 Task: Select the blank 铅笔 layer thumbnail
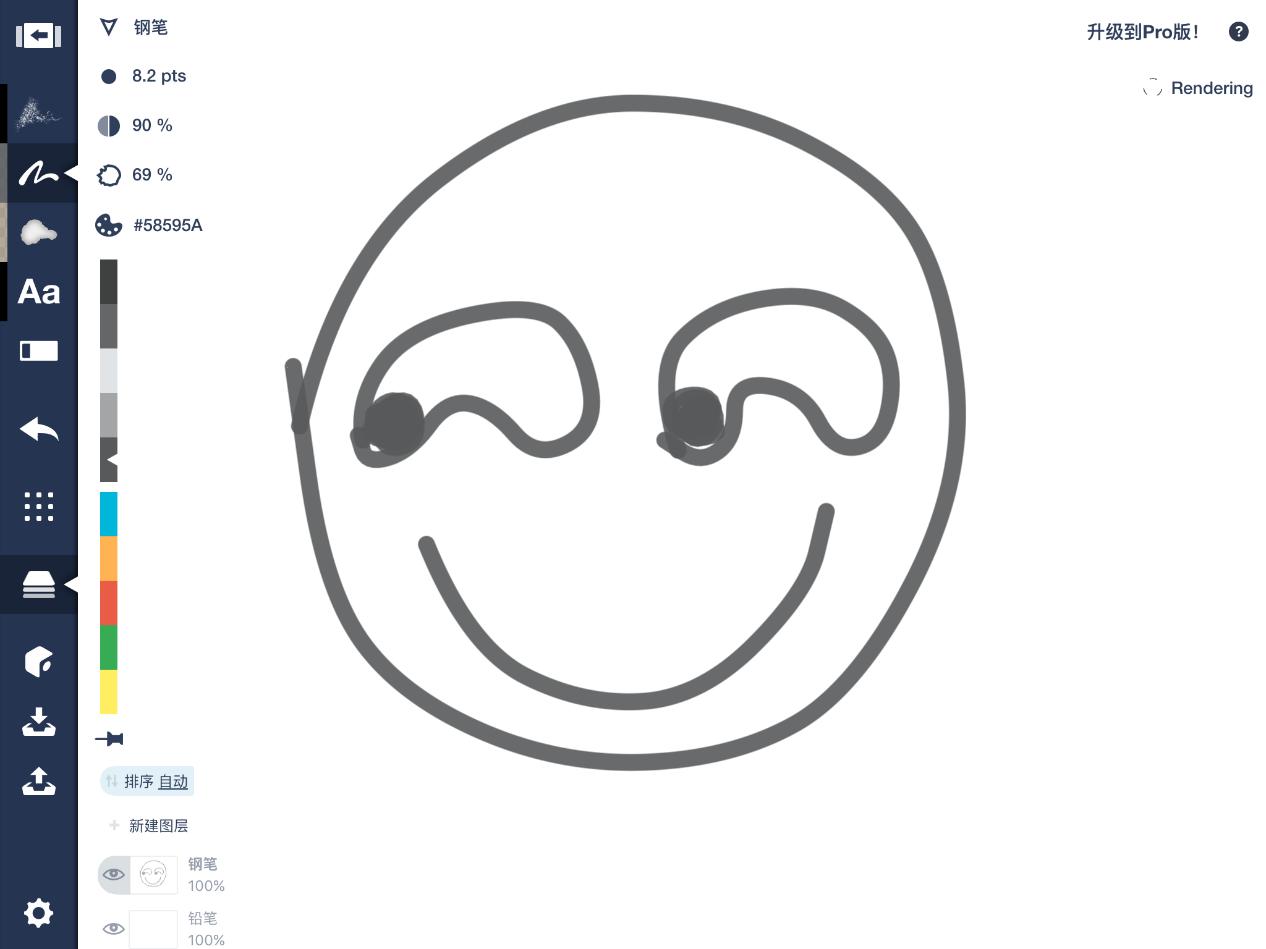(153, 929)
